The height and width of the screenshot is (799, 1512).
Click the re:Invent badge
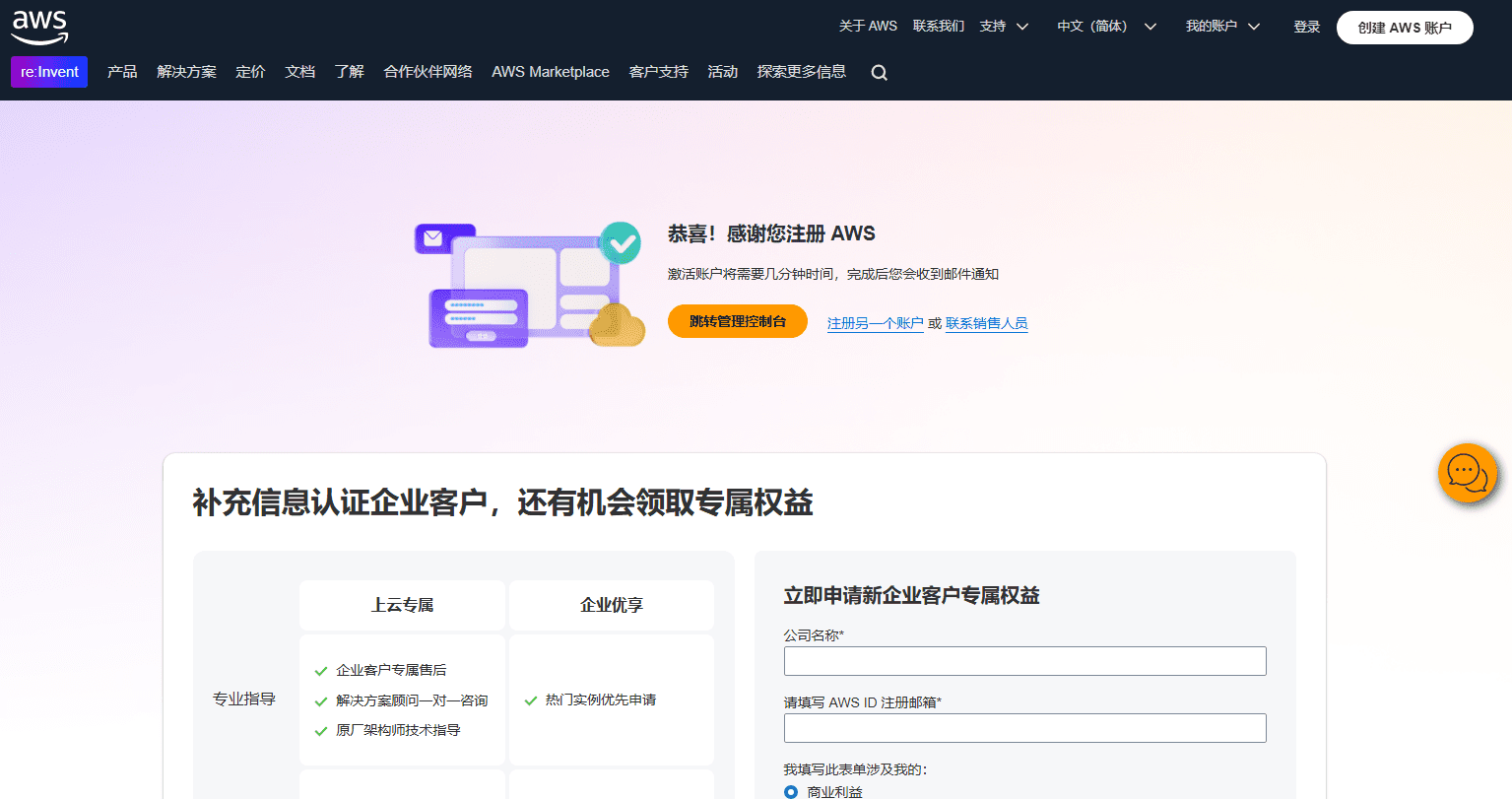[48, 72]
